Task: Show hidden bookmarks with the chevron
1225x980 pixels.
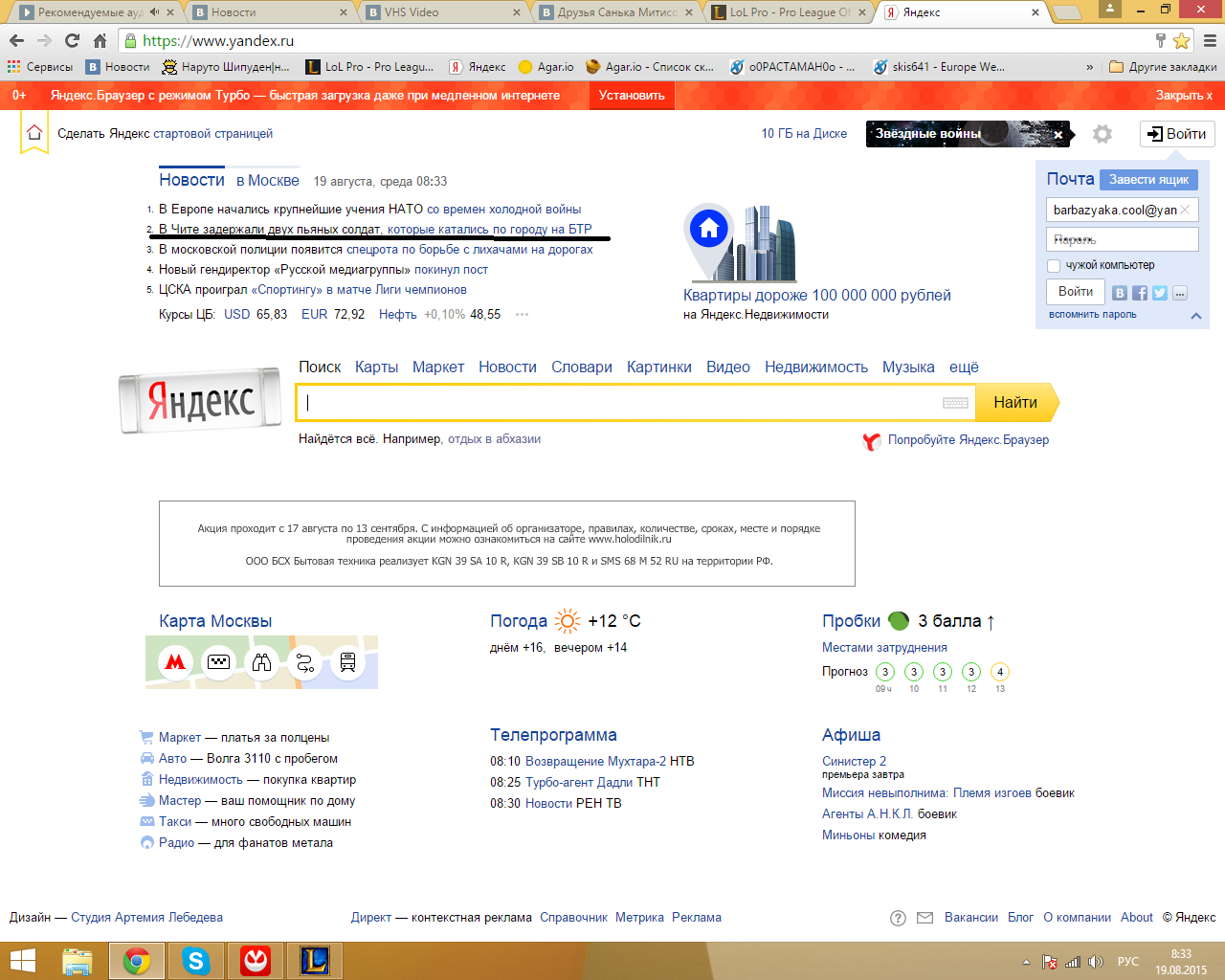Action: [1089, 67]
